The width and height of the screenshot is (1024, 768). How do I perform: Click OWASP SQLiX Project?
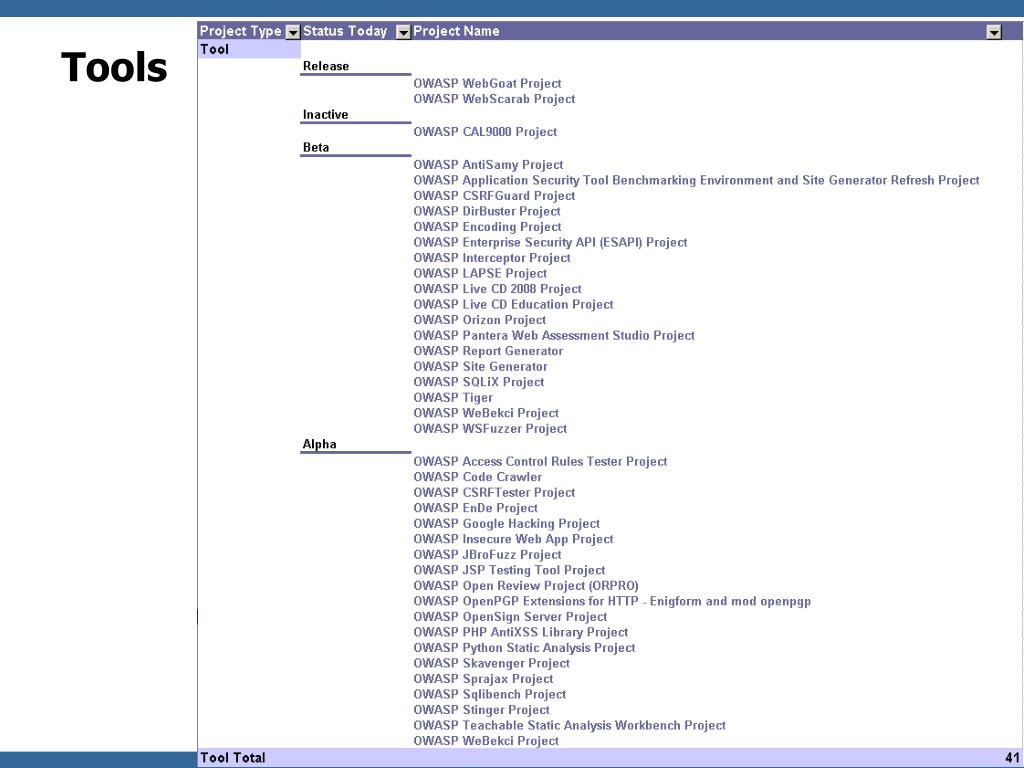[x=479, y=382]
